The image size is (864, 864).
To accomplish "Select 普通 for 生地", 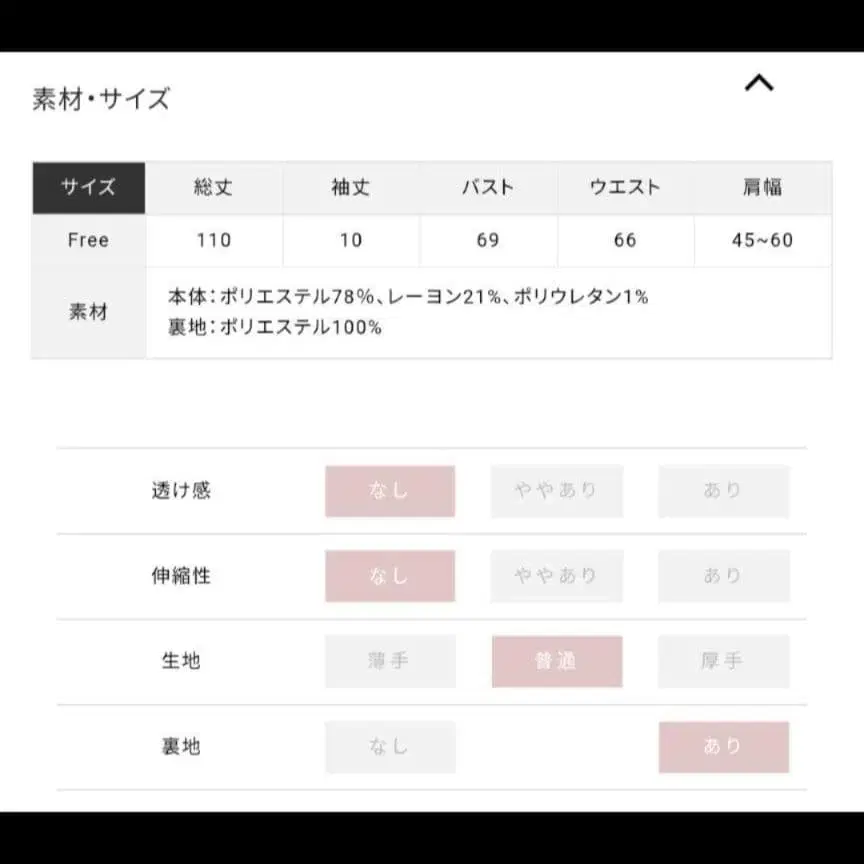I will coord(557,661).
